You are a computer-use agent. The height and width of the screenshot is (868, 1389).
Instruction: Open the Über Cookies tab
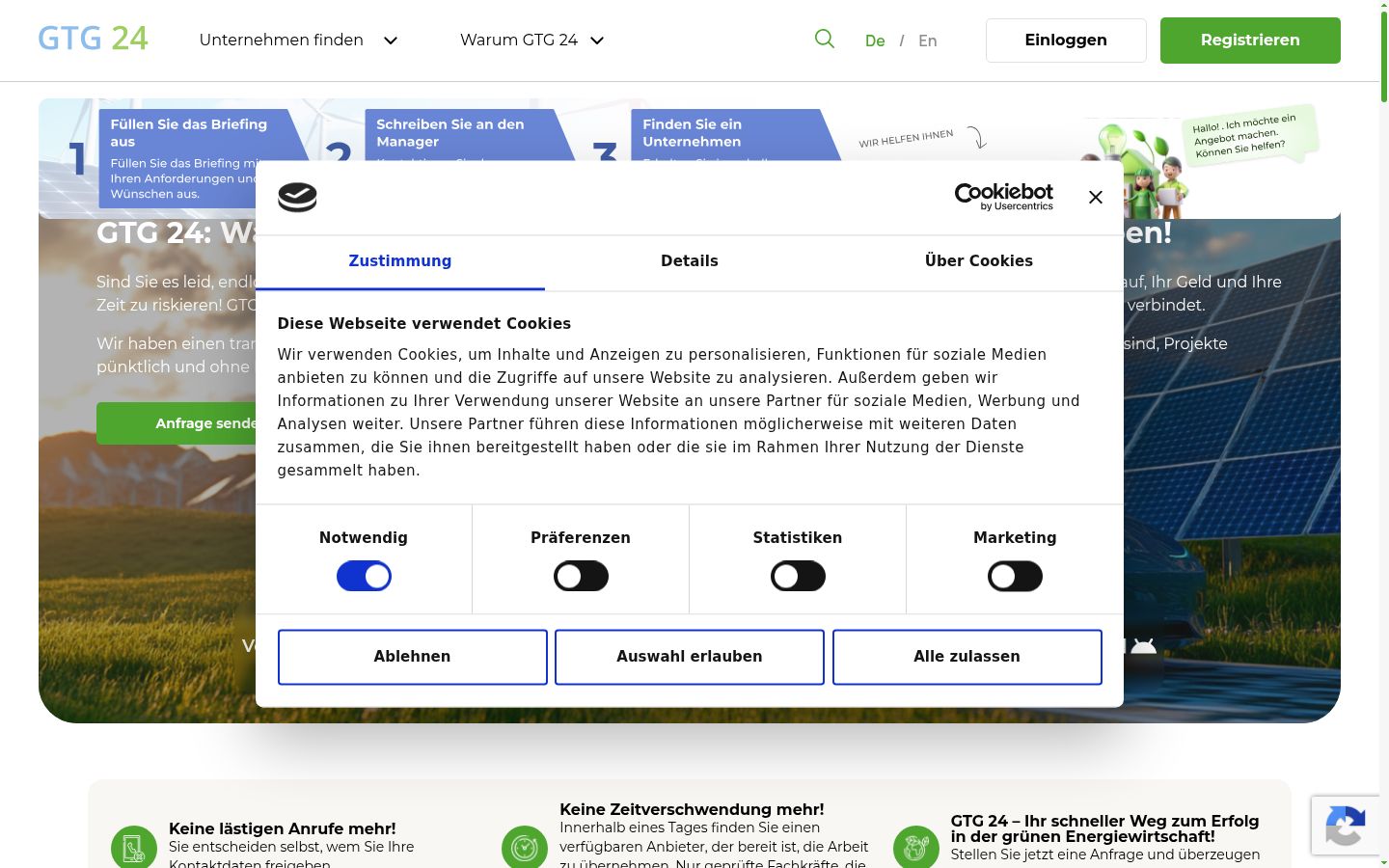pyautogui.click(x=979, y=261)
